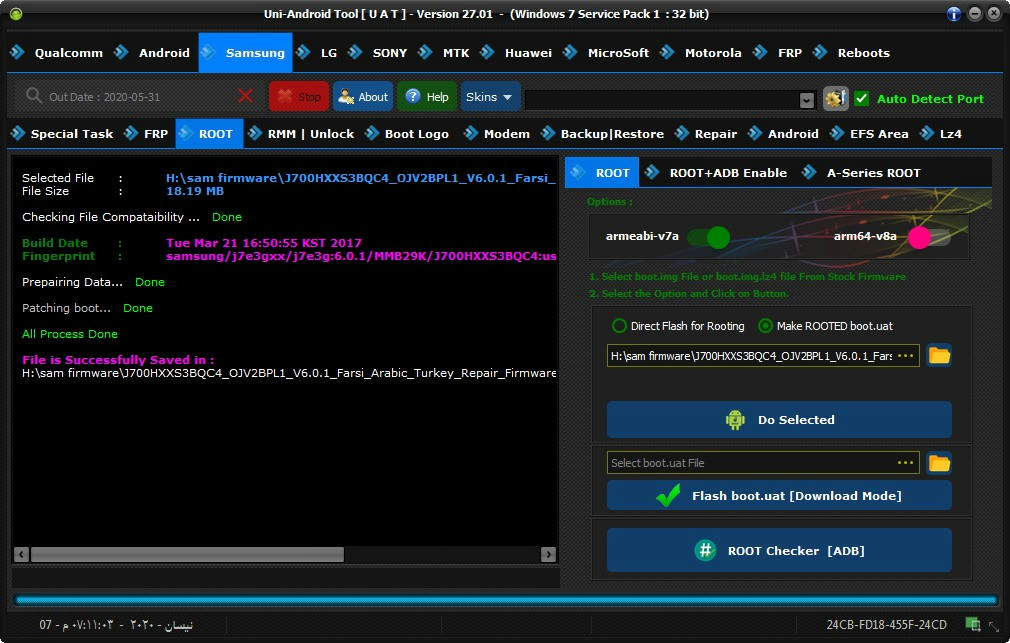Click the About person icon
Screen dimensions: 1010x643
[x=346, y=97]
